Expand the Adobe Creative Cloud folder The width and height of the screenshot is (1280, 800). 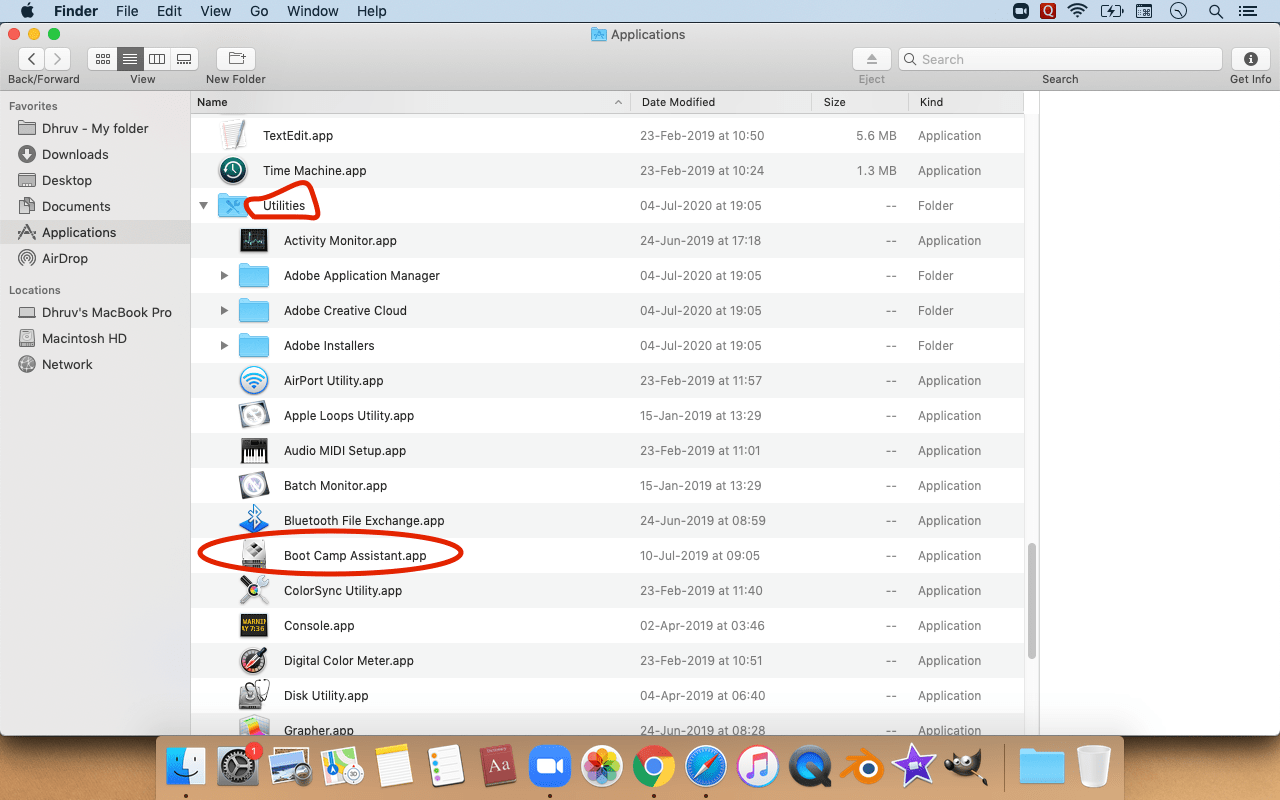pos(224,311)
